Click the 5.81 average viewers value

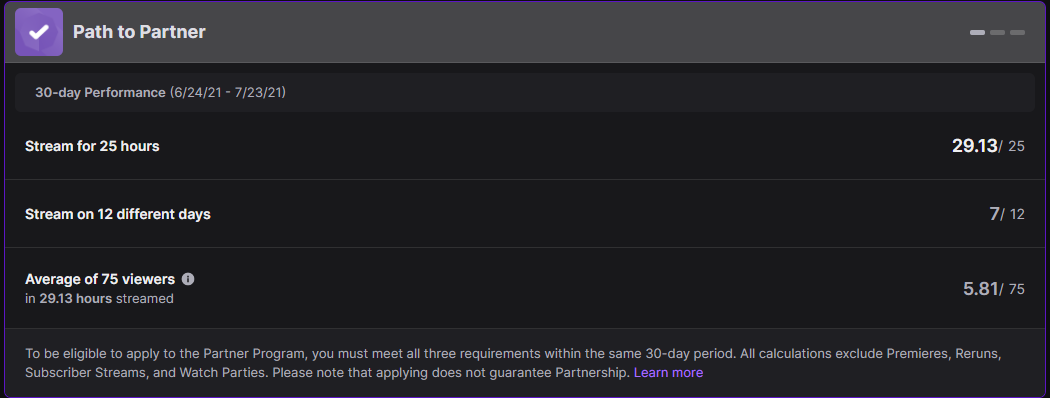coord(980,289)
